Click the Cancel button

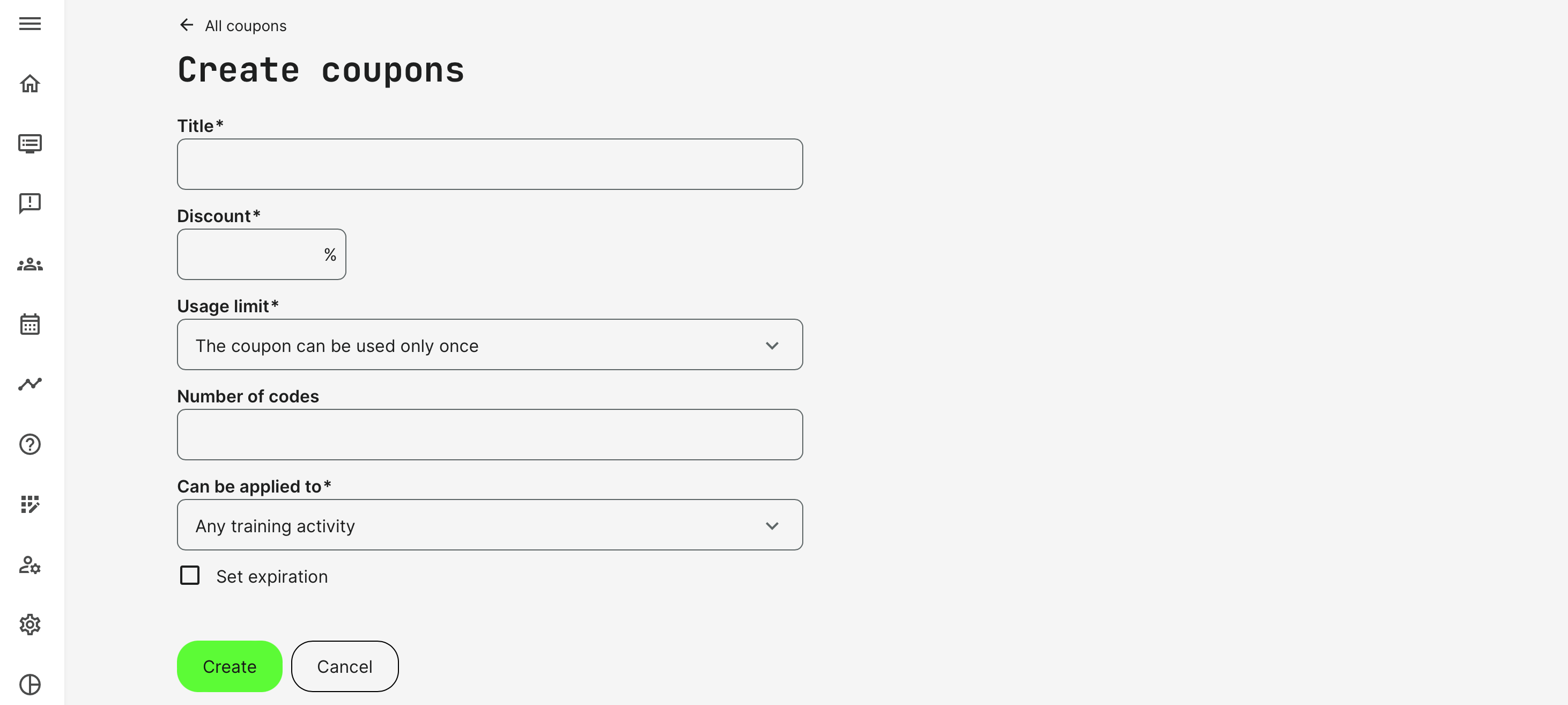point(344,667)
